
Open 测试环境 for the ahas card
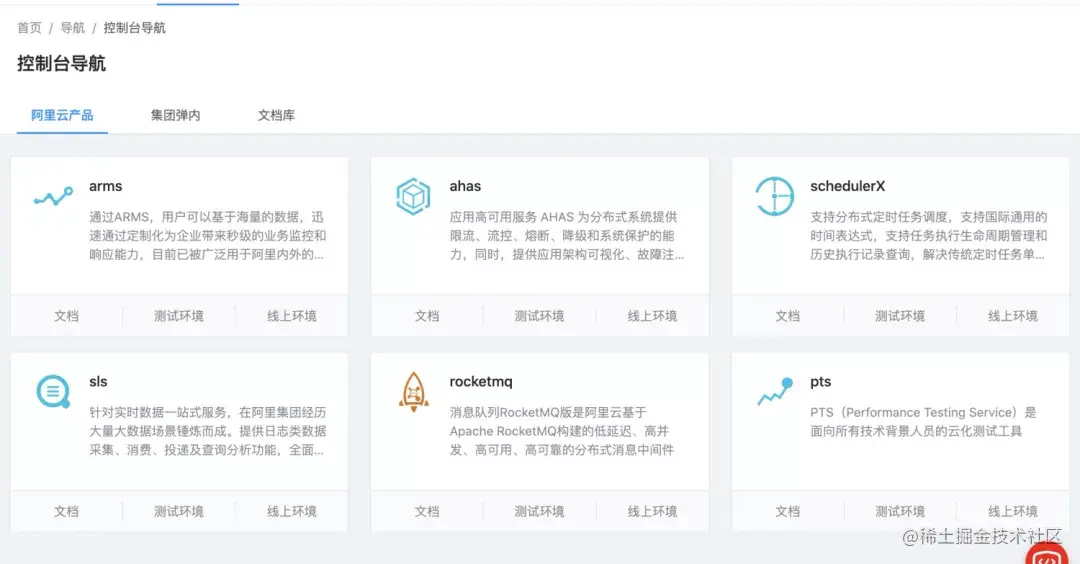tap(539, 316)
